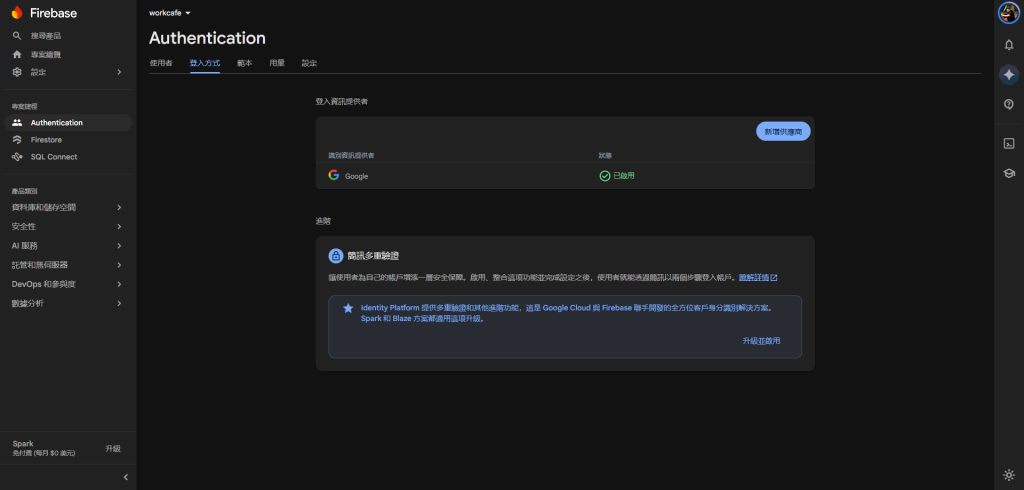
Task: Click the 升級並啟用 button
Action: [x=761, y=341]
